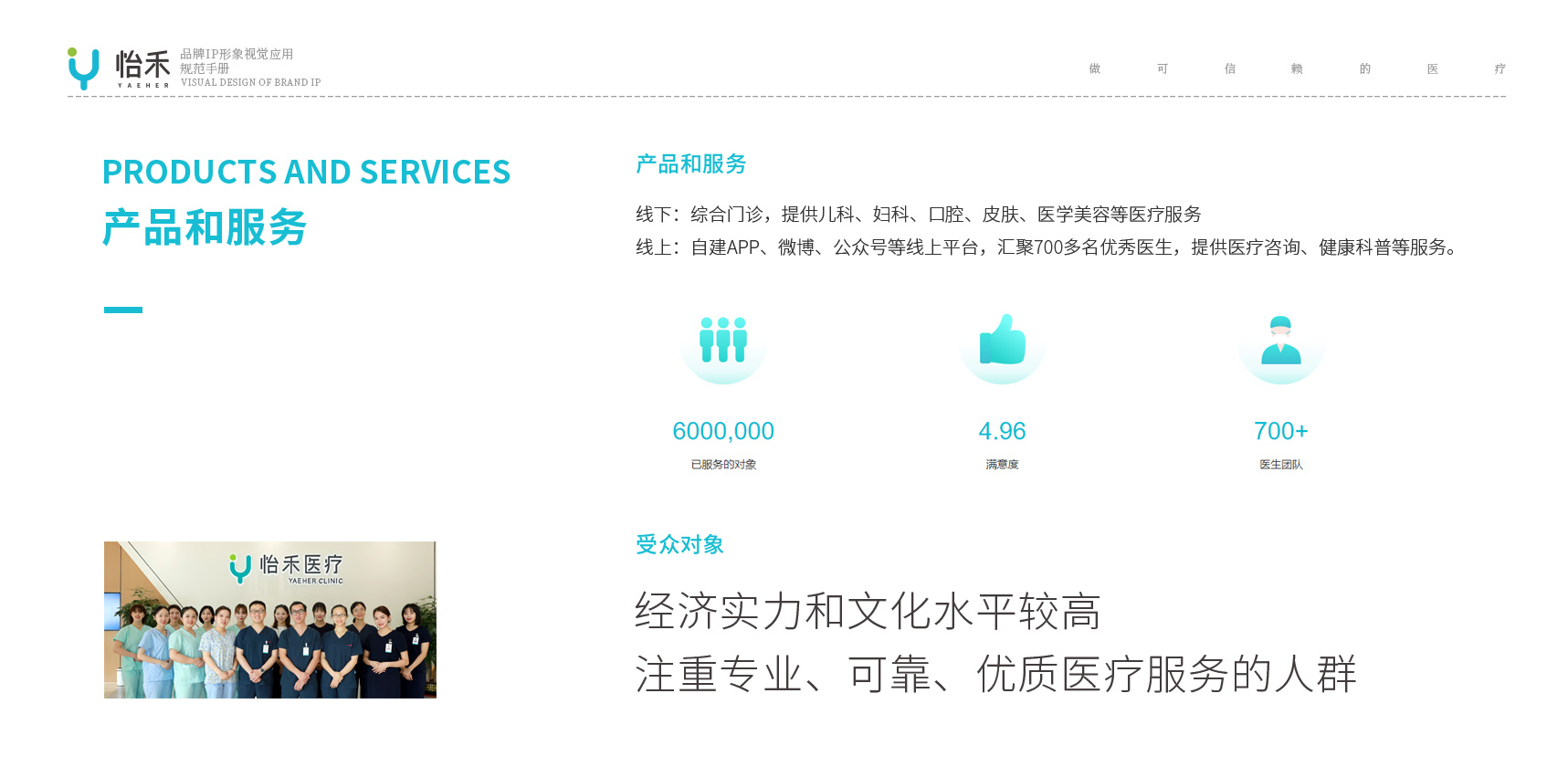Image resolution: width=1568 pixels, height=767 pixels.
Task: Select the 700+ doctor team number
Action: point(1280,431)
